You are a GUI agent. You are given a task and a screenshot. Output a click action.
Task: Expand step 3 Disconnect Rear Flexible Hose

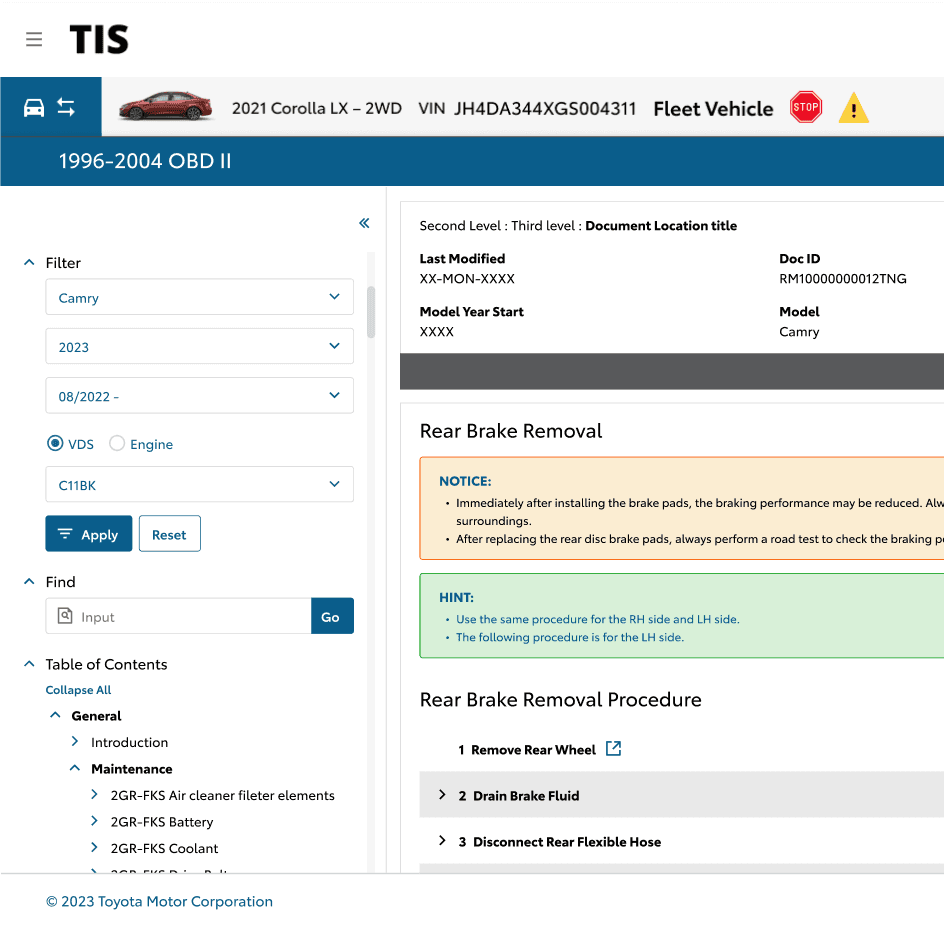pos(442,841)
